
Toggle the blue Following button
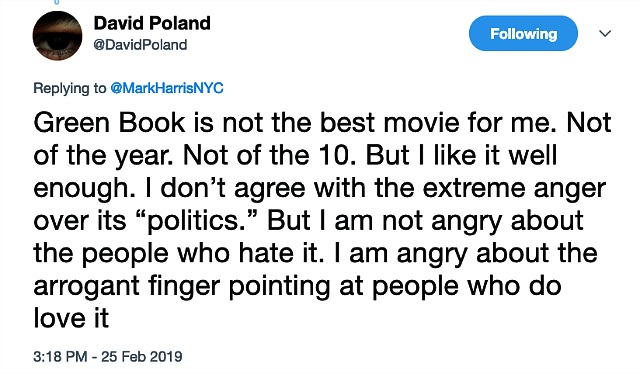(x=523, y=33)
